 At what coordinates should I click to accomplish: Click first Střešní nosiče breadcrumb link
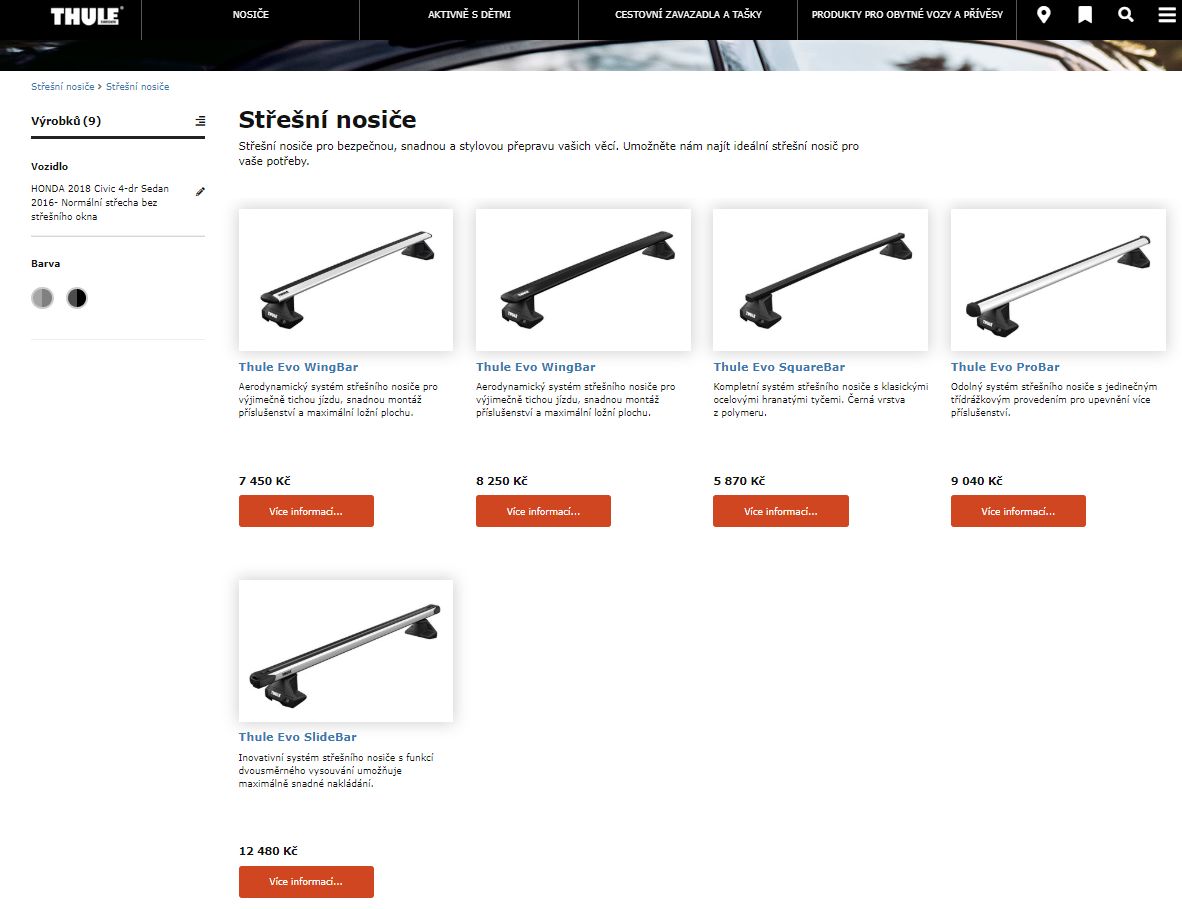coord(63,87)
